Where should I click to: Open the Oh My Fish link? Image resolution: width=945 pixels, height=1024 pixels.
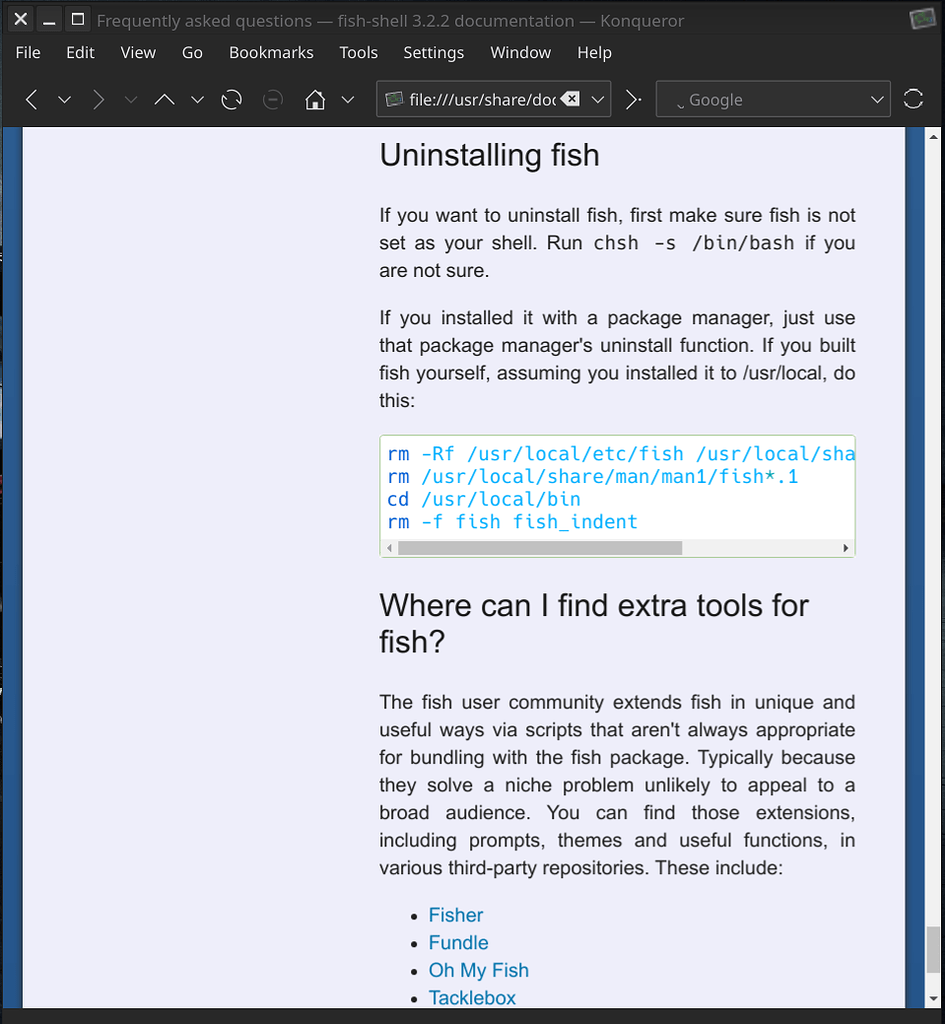(478, 970)
